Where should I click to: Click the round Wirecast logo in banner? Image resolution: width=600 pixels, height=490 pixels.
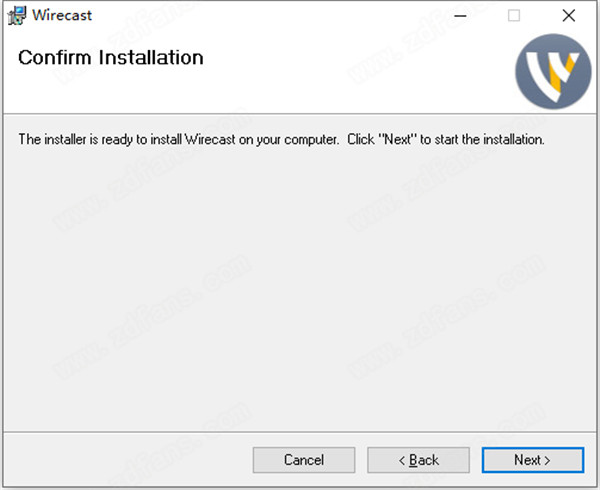[x=553, y=71]
